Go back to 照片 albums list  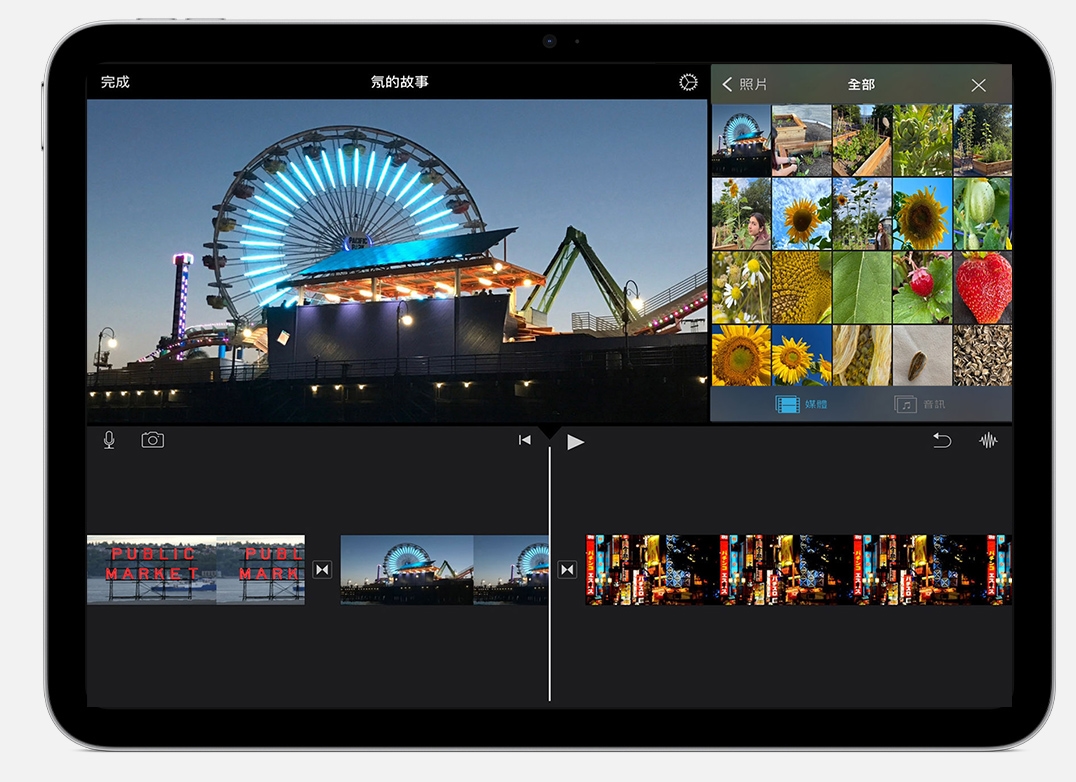[745, 85]
